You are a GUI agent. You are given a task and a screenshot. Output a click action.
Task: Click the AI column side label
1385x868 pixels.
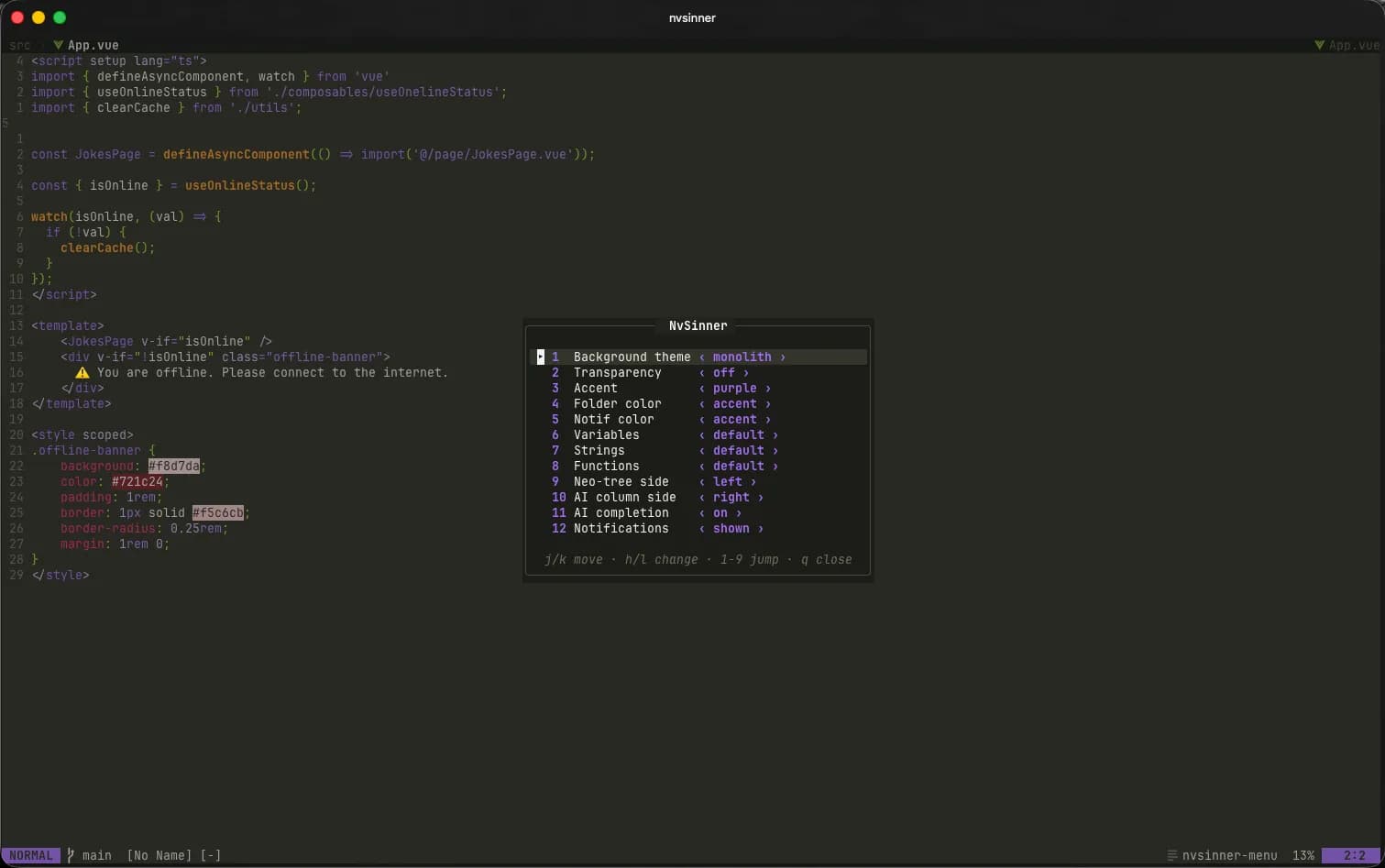625,498
